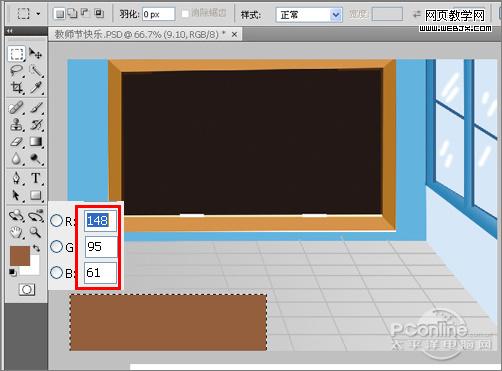Choose Intersect with Selection mode
This screenshot has width=502, height=371.
pos(99,14)
